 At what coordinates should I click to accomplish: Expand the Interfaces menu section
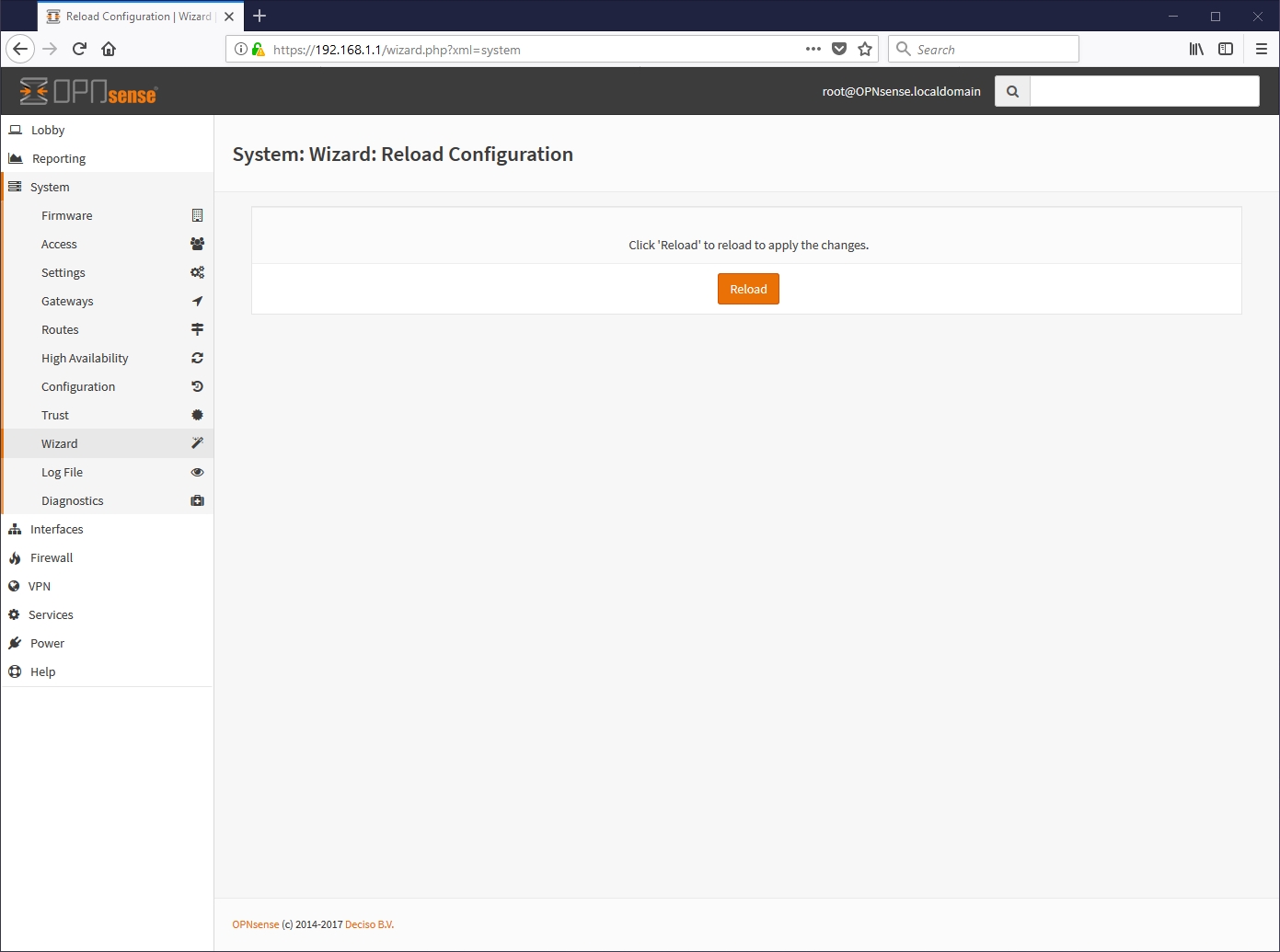point(56,529)
